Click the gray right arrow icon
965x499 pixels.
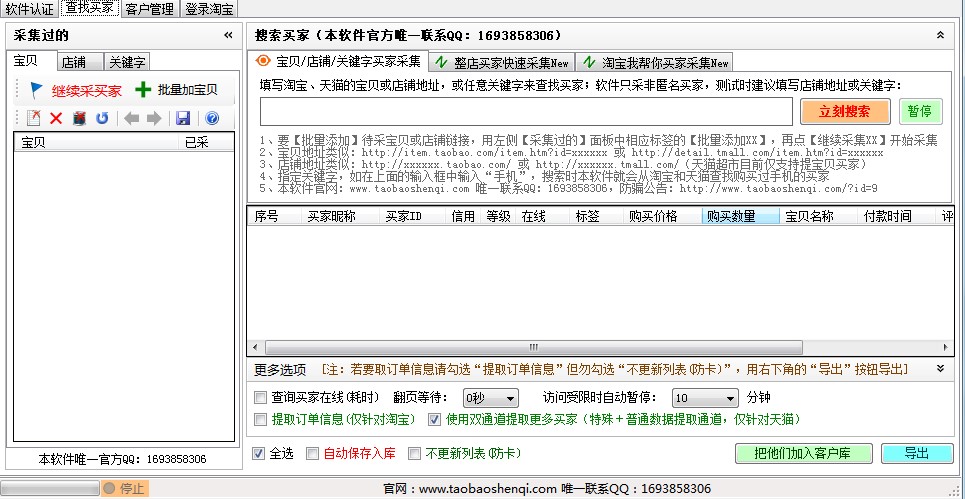click(x=154, y=118)
